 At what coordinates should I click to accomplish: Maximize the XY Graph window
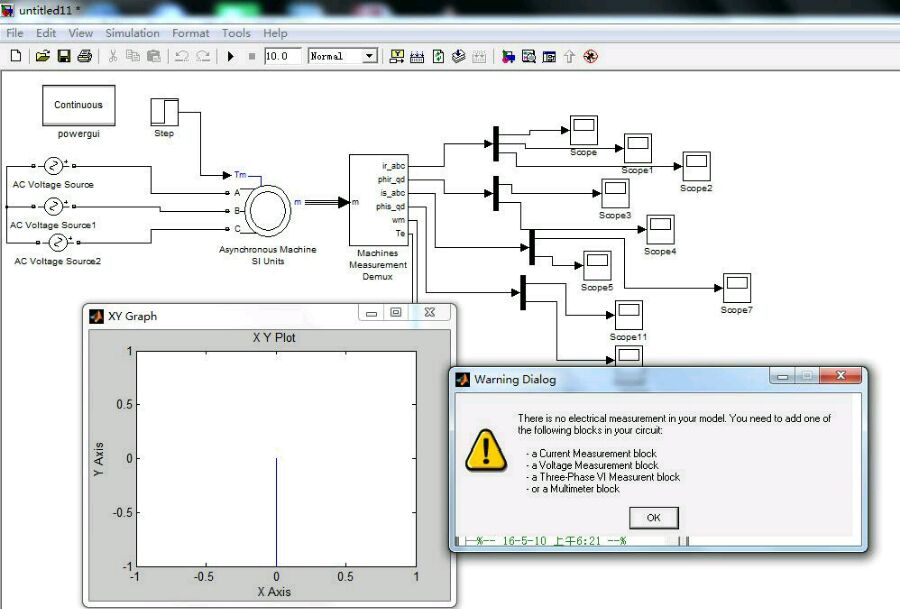395,312
